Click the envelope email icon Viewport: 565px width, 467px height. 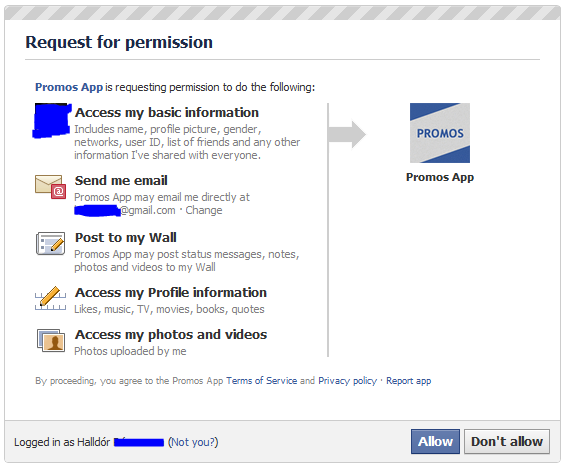[50, 187]
